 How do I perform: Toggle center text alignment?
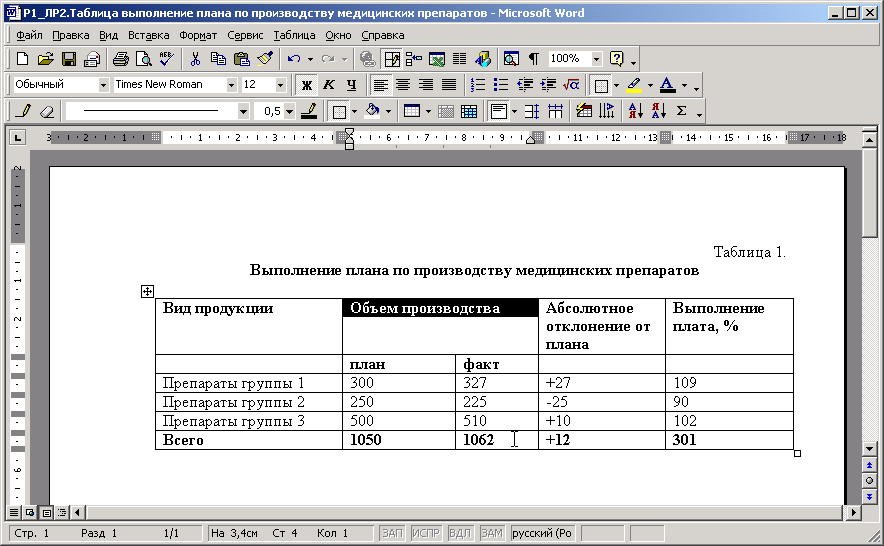click(x=403, y=85)
